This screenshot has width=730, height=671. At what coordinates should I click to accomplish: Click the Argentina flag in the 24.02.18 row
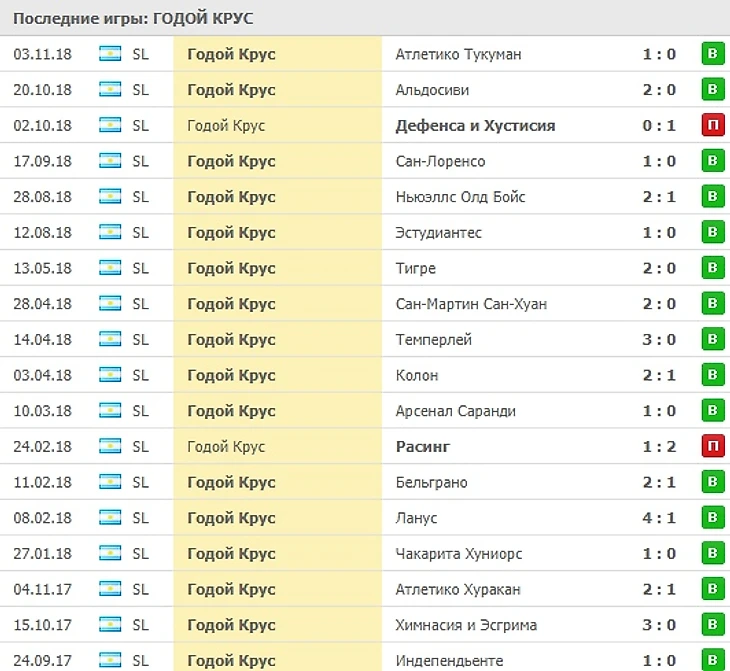click(110, 447)
